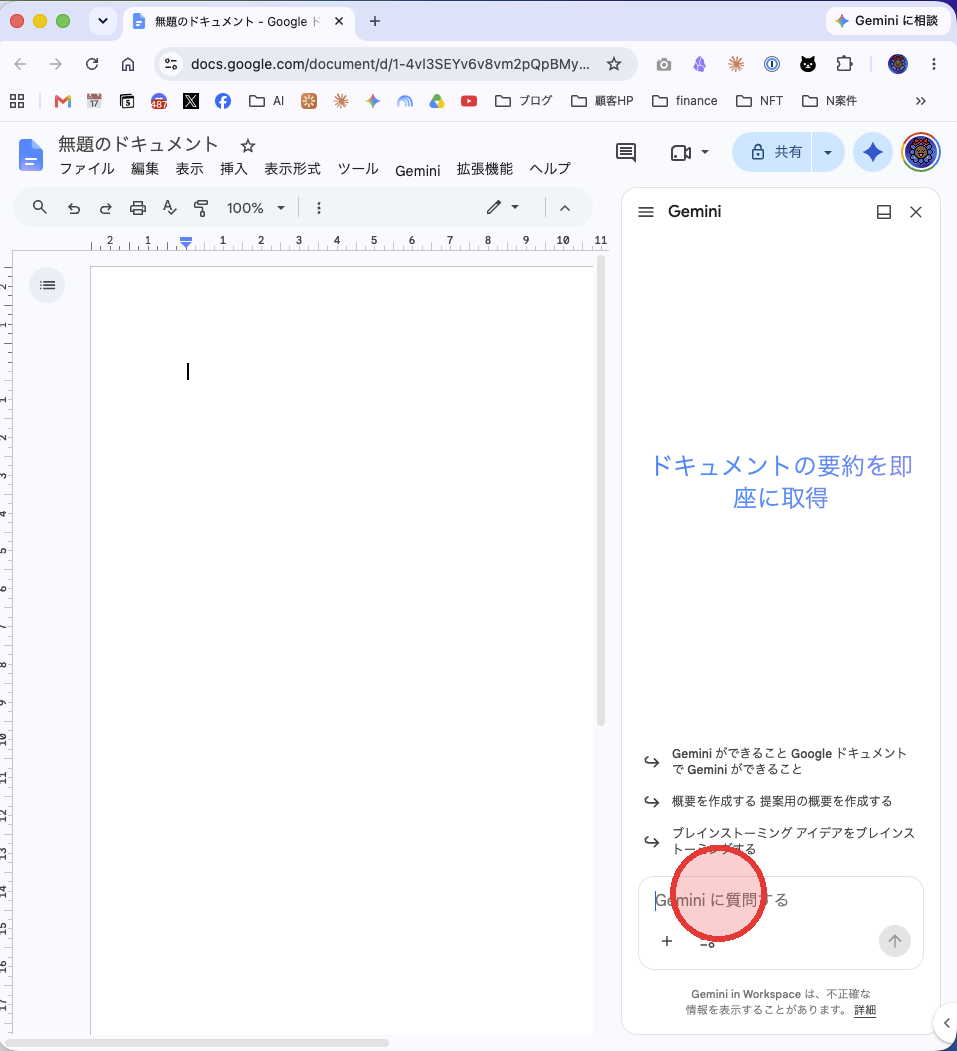
Task: Show the document outline
Action: point(47,285)
